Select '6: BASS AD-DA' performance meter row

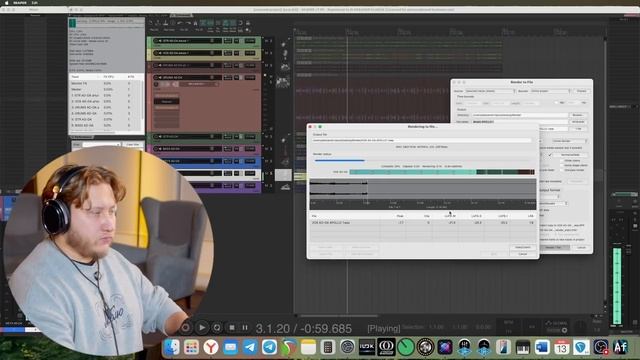[106, 125]
